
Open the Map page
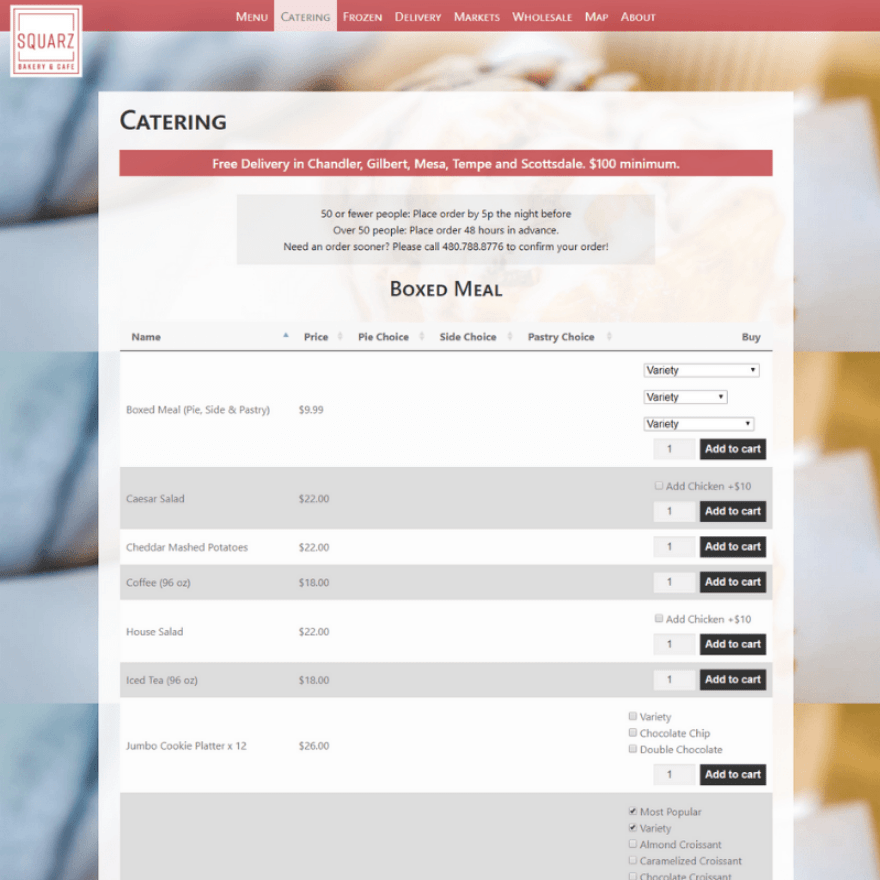[x=596, y=16]
